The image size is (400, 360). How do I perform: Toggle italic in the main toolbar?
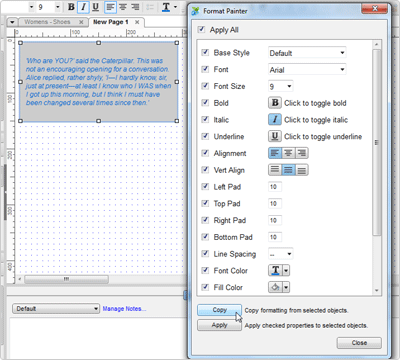[x=83, y=7]
